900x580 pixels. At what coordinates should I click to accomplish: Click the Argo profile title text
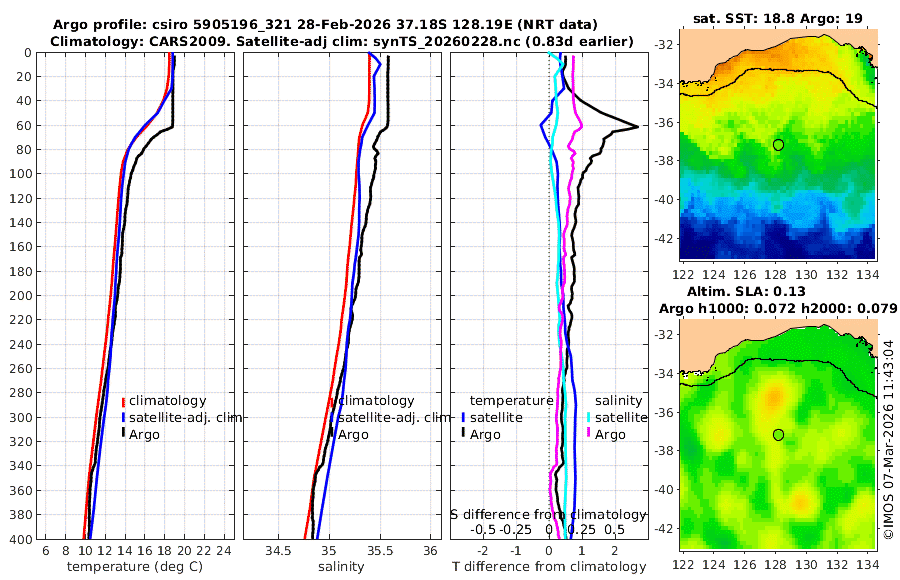click(x=325, y=25)
